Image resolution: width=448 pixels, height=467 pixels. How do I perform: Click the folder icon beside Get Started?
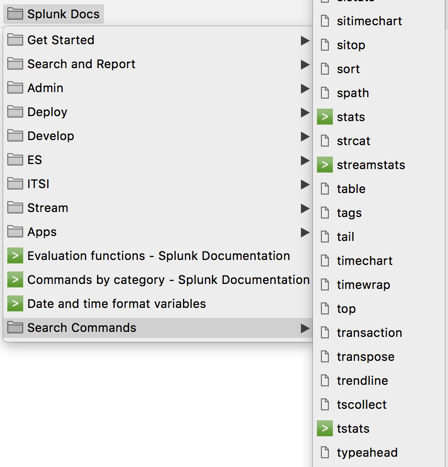(x=15, y=40)
